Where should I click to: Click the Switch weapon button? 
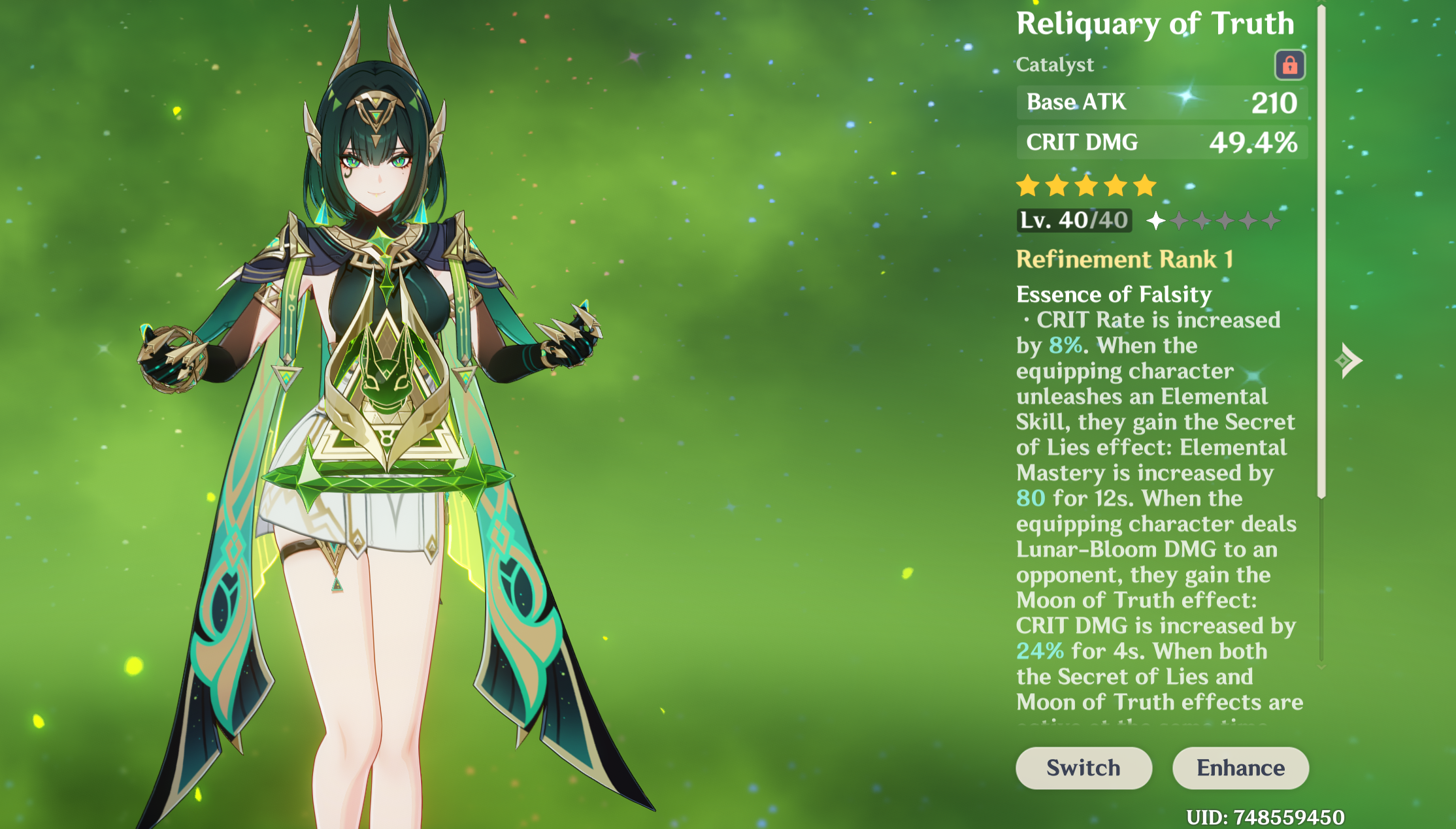(x=1084, y=768)
